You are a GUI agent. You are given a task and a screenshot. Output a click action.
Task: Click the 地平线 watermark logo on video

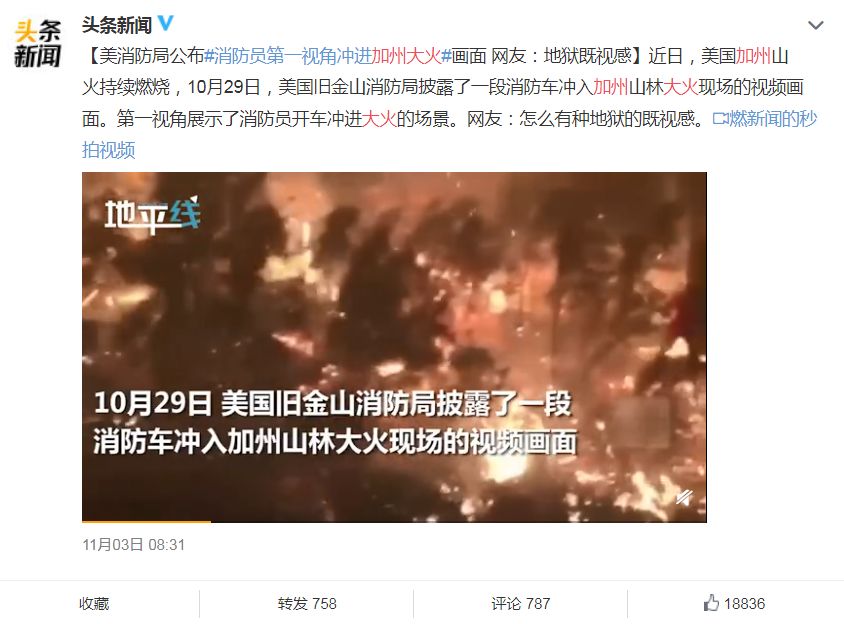[152, 215]
